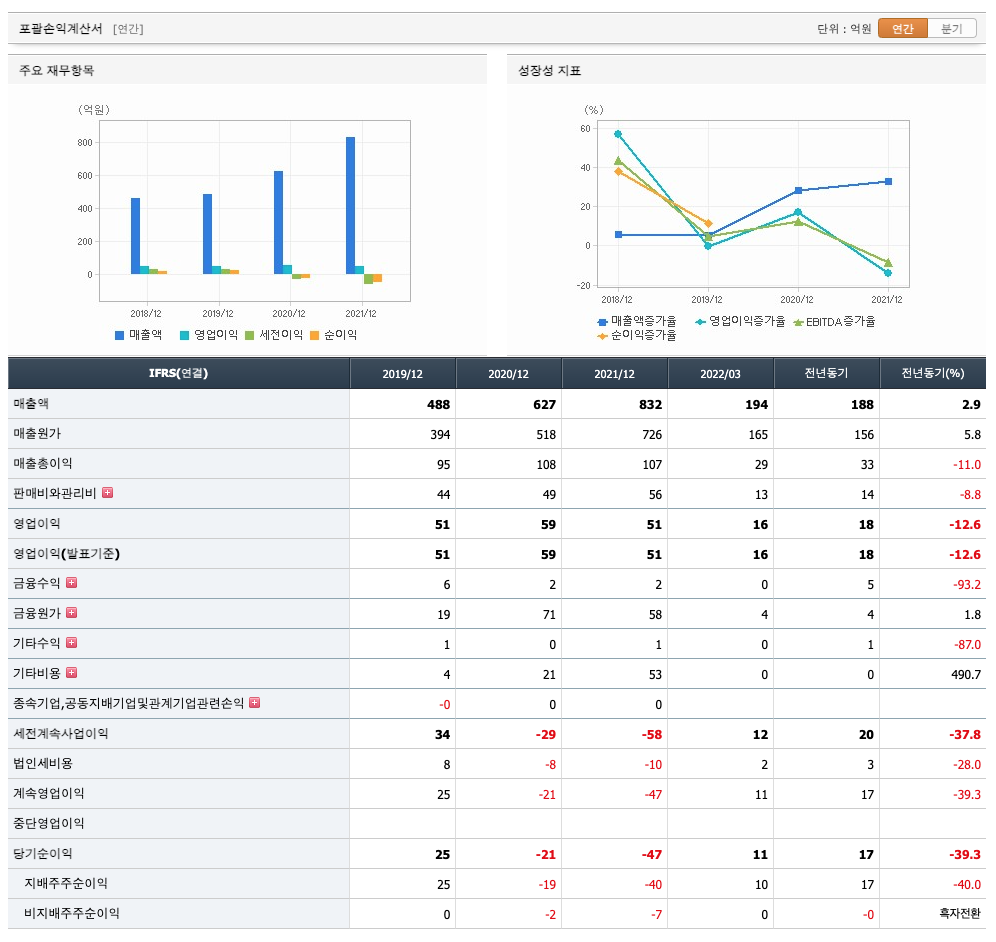Click the 2021/12 매출액증가율 data point
Viewport: 996px width, 942px height.
888,182
